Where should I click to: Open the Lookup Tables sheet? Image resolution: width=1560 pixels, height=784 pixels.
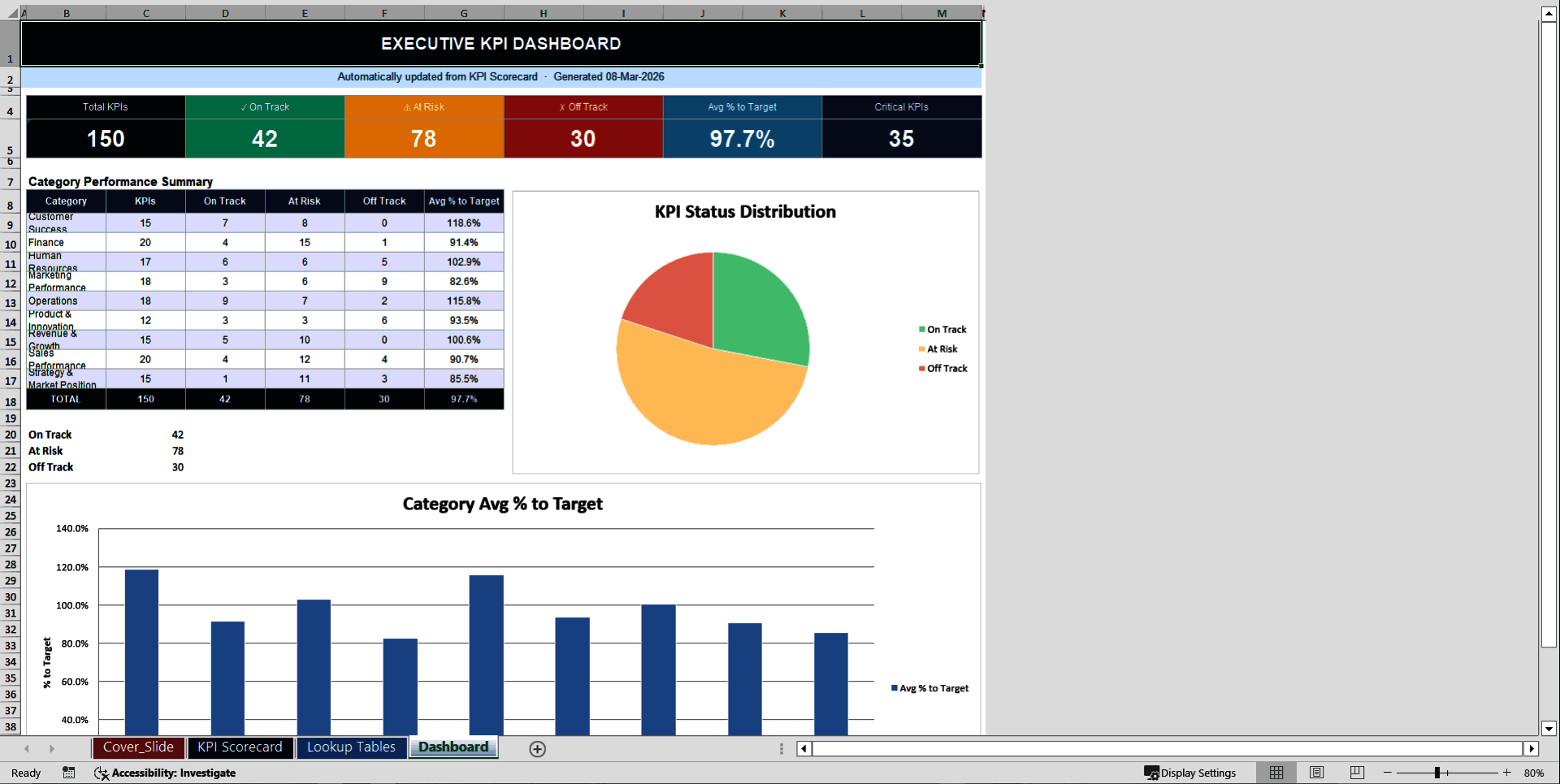(351, 747)
